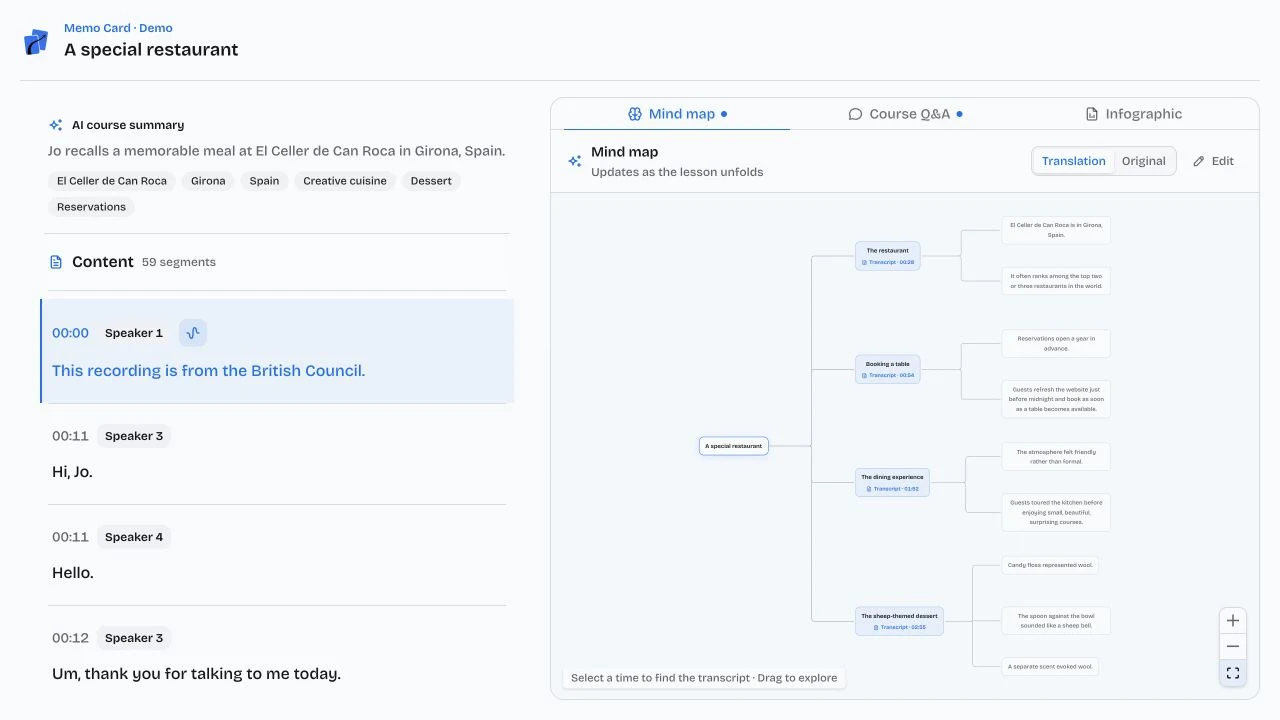Fit the mind map to view
The height and width of the screenshot is (720, 1280).
(x=1233, y=673)
